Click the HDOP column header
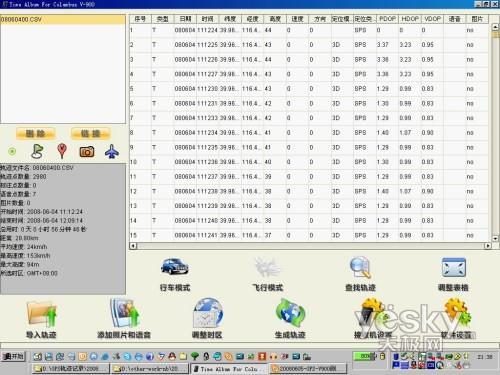Screen dimensions: 500x375 410,19
